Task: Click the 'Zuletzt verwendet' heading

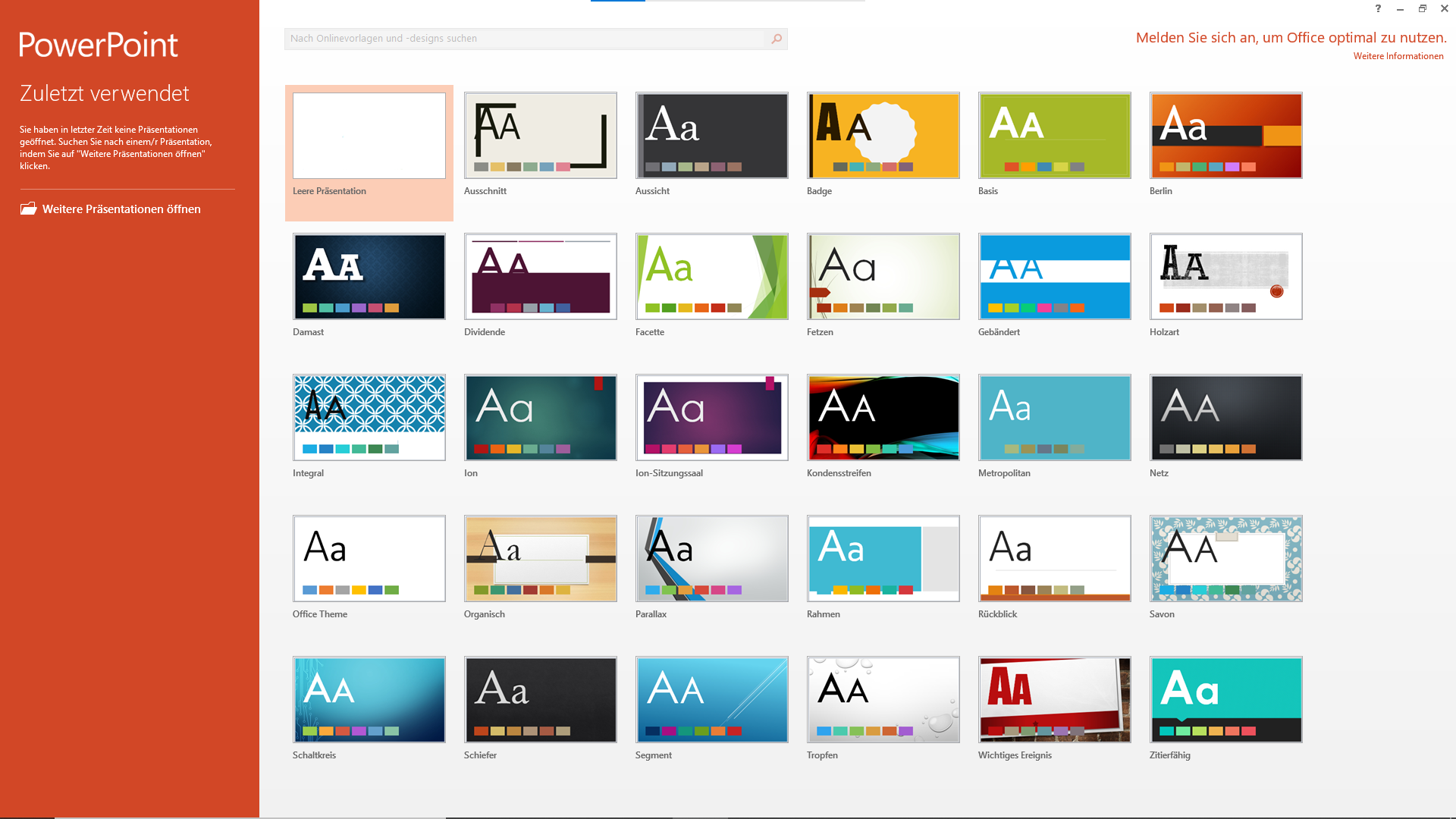Action: click(x=105, y=93)
